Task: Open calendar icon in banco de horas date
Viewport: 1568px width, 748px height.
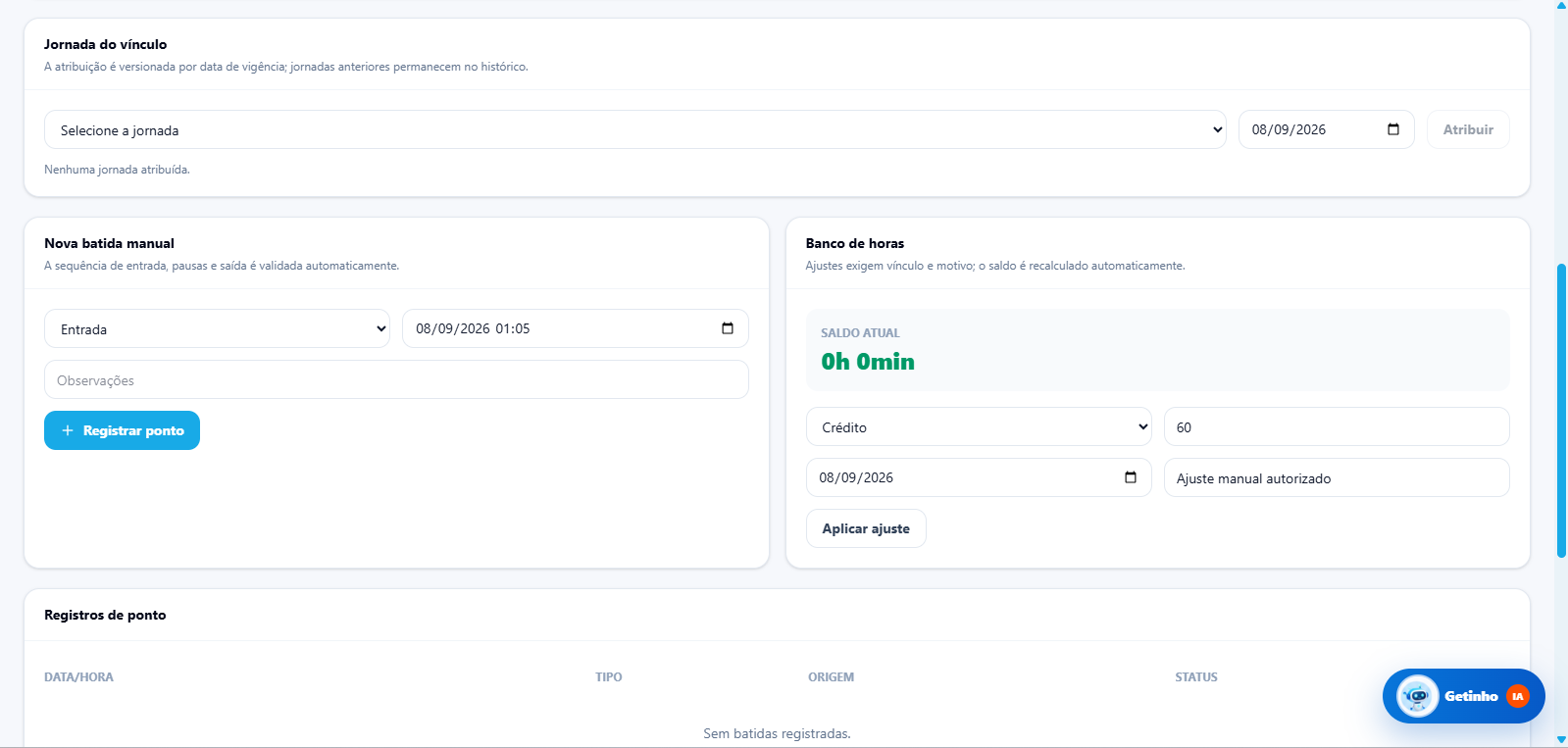Action: pyautogui.click(x=1130, y=477)
